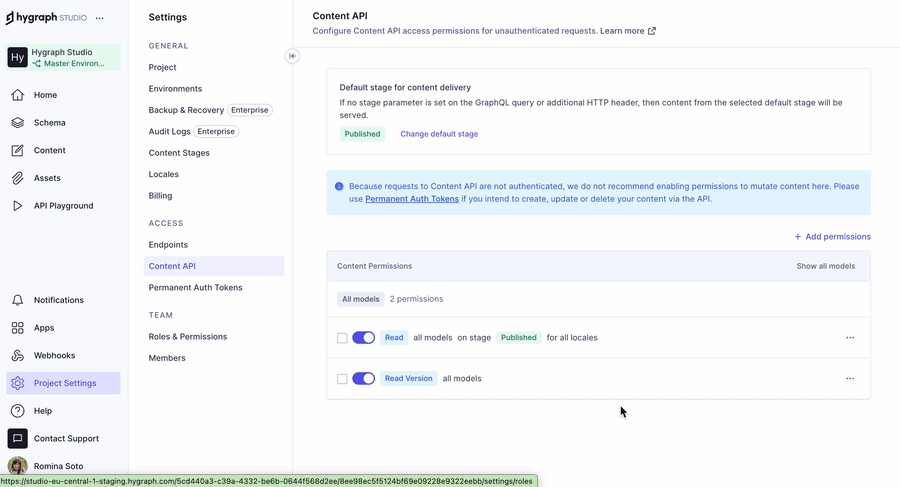
Task: Click the API Playground play icon
Action: point(18,206)
